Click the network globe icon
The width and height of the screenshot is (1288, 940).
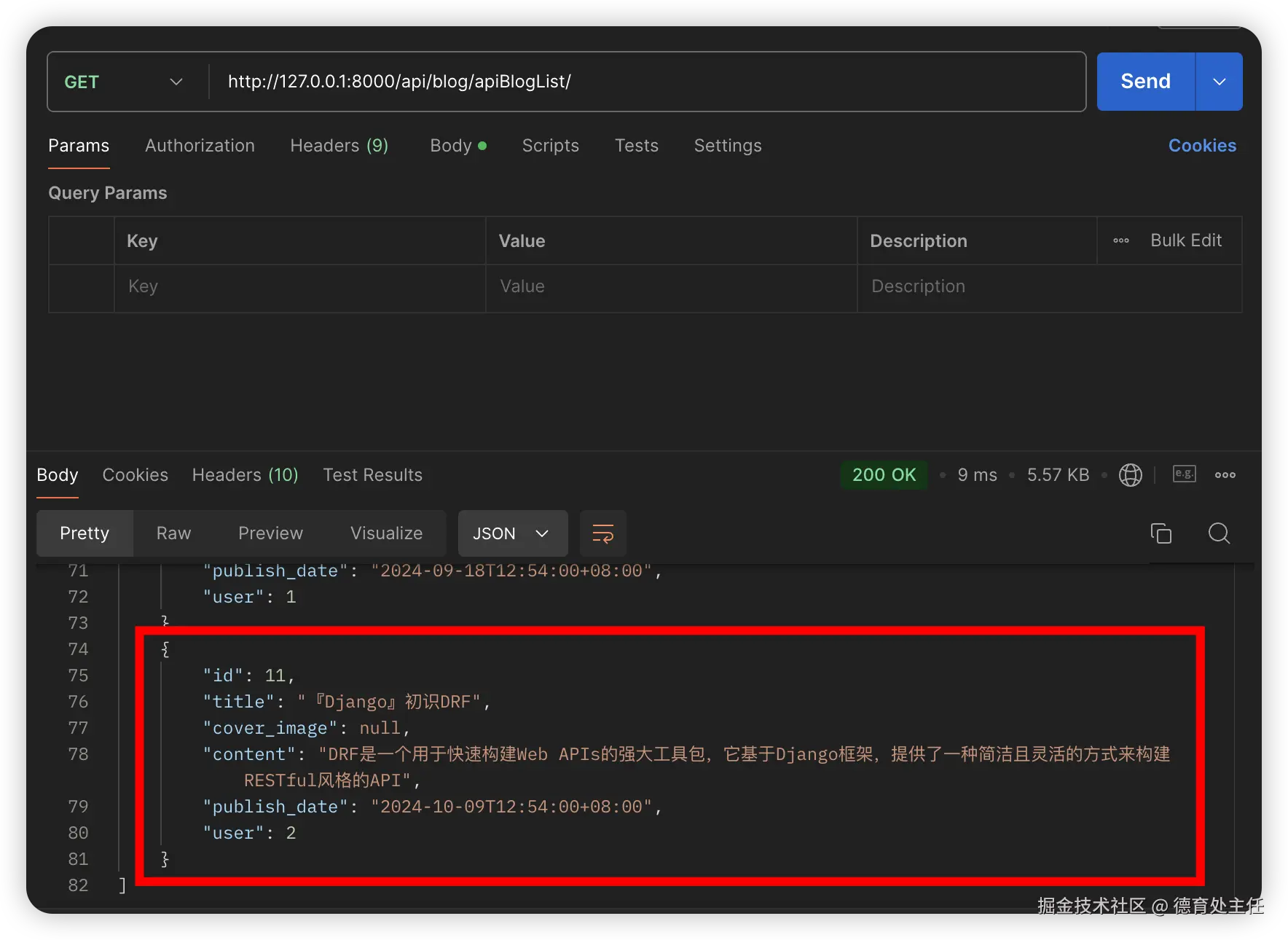(x=1130, y=475)
